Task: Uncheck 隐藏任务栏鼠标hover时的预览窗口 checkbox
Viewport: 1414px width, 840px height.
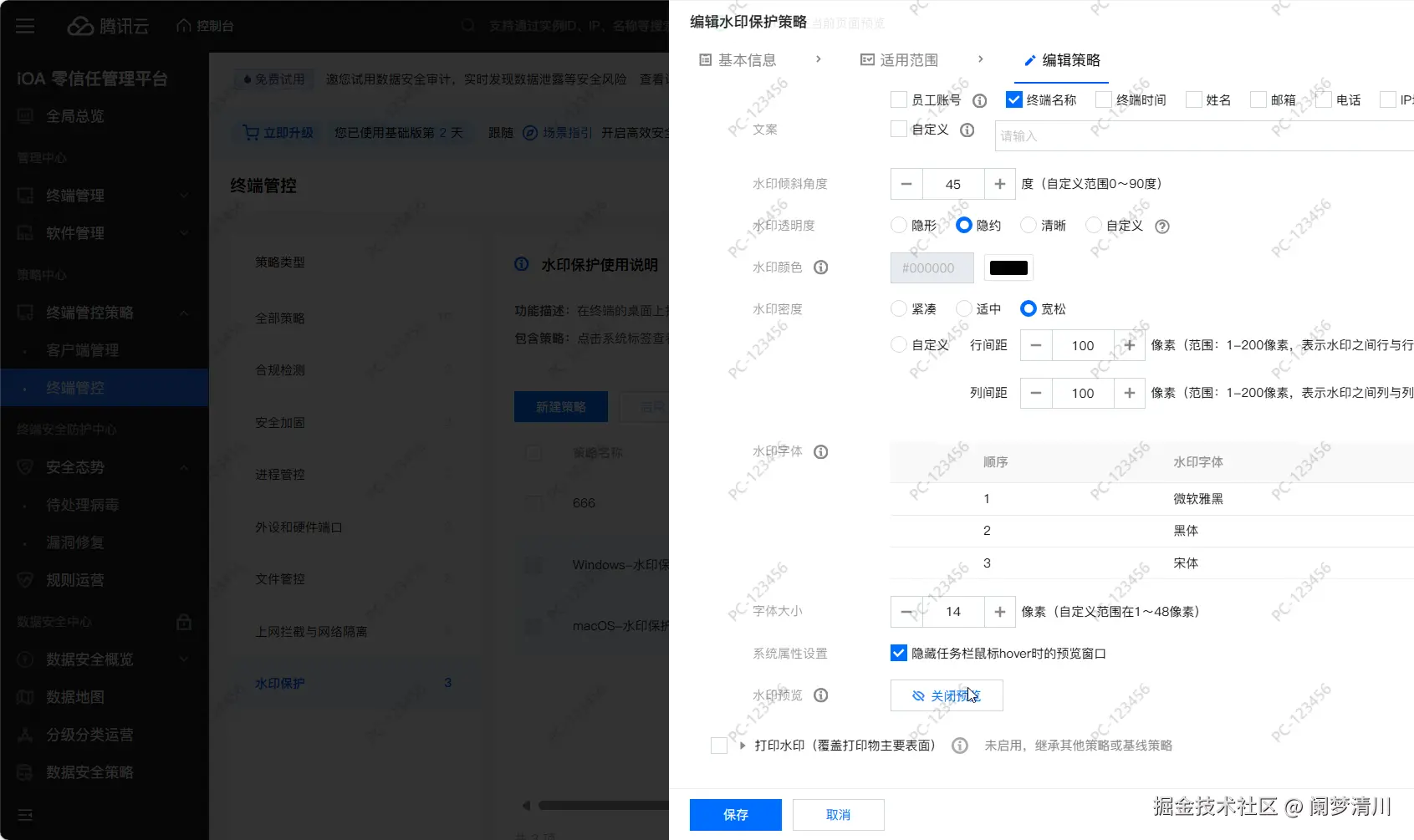Action: 899,654
